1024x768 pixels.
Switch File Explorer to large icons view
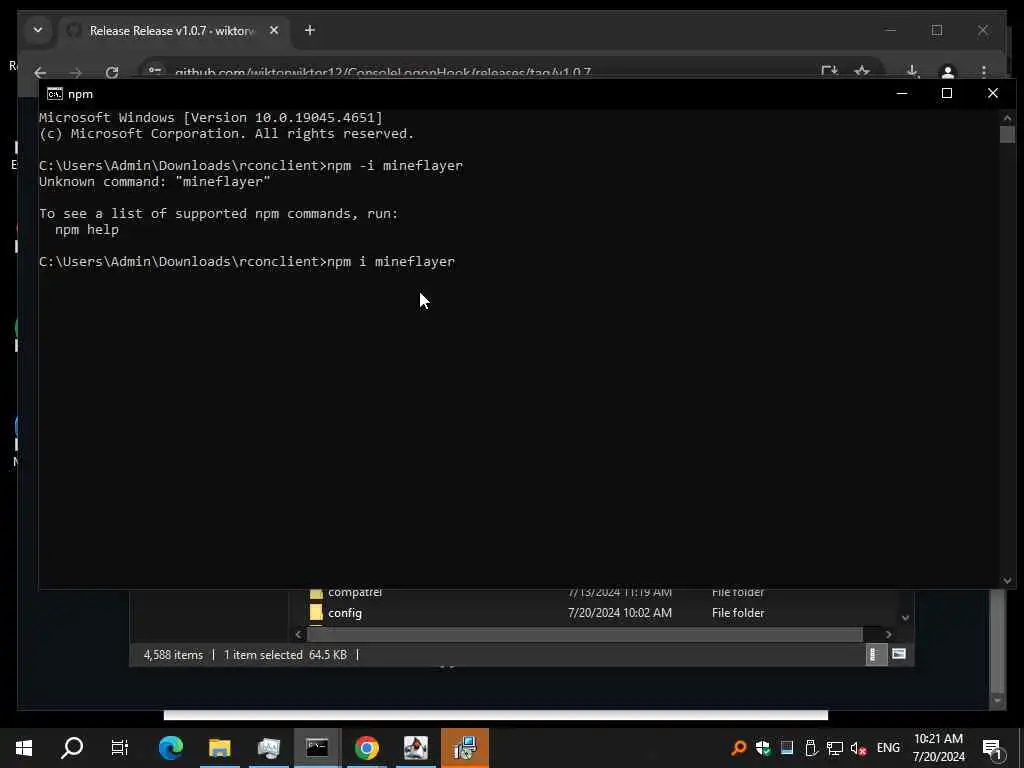point(899,654)
